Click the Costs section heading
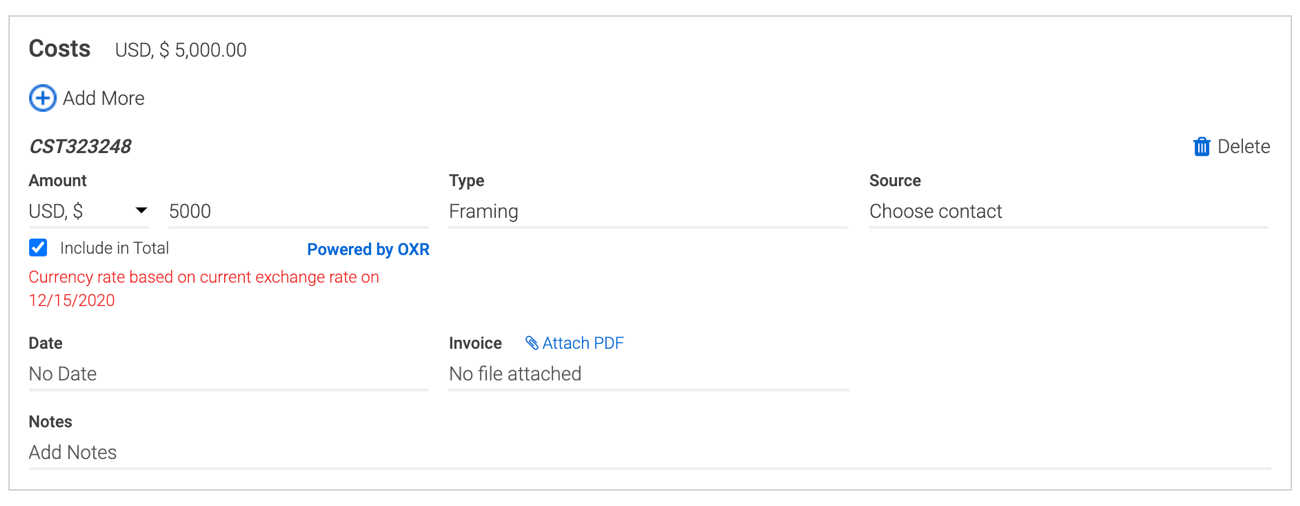This screenshot has width=1300, height=506. 60,48
